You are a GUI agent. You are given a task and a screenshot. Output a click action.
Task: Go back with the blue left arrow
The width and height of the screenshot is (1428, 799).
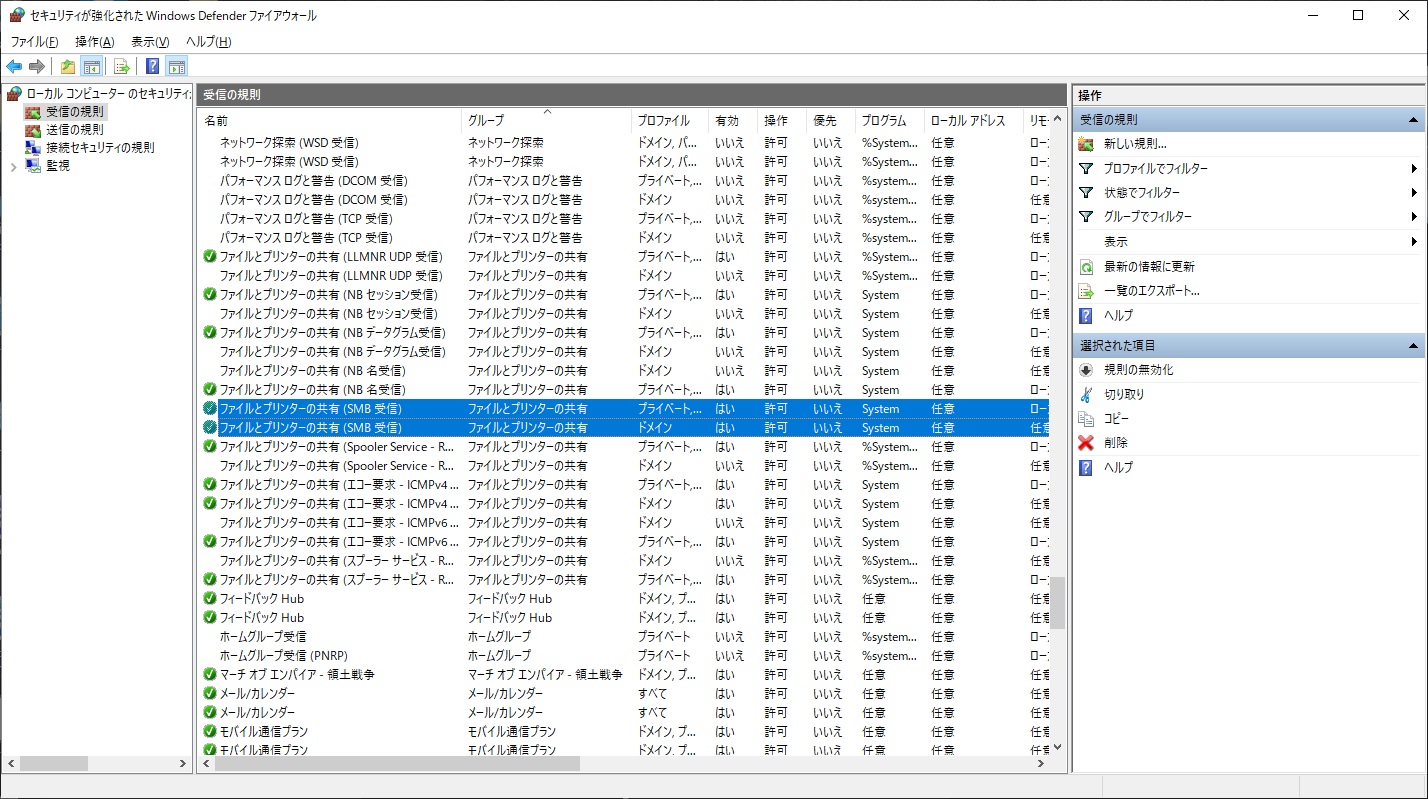[14, 67]
